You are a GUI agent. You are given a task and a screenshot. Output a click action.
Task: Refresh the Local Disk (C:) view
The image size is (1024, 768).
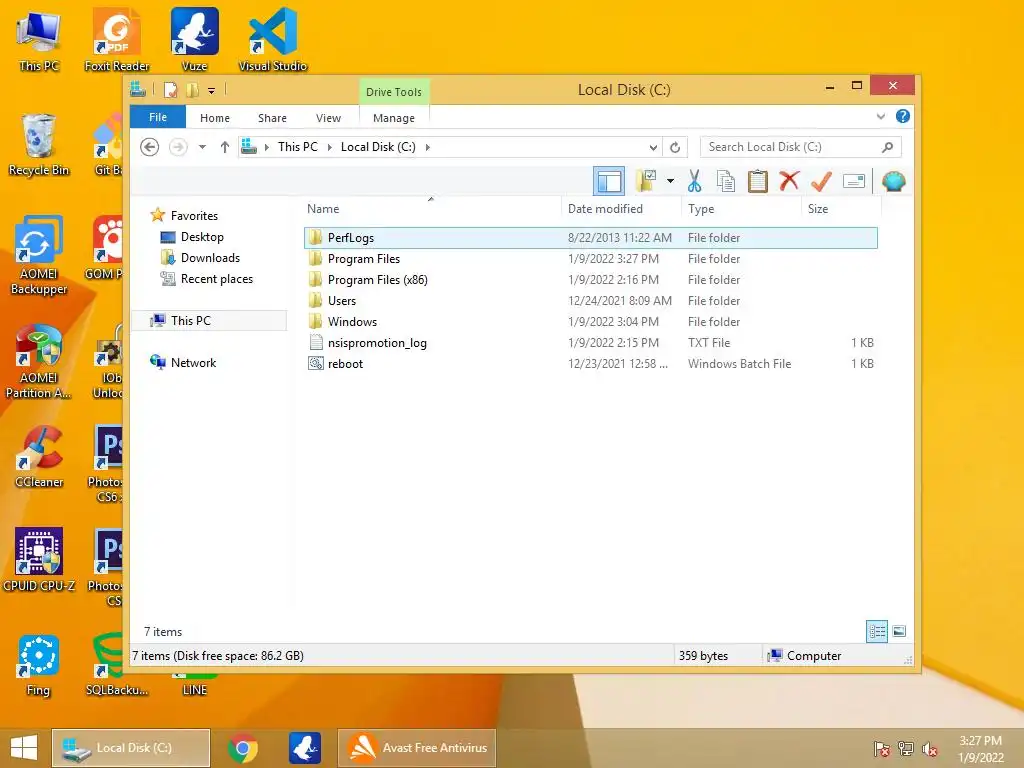(x=675, y=147)
